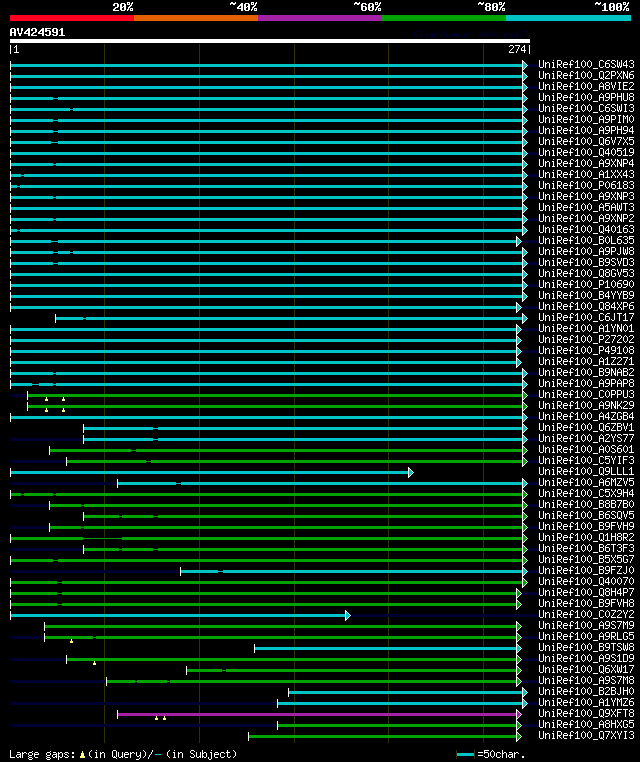
Task: Click the purple ~60% legend bar
Action: click(320, 18)
